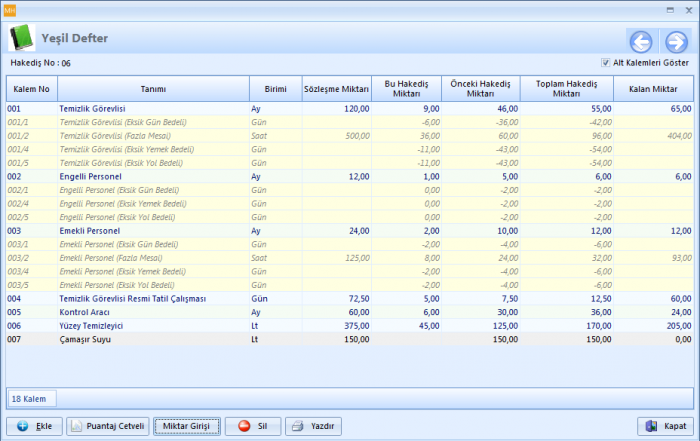Click the Birimi column header
Viewport: 700px width, 441px height.
274,88
